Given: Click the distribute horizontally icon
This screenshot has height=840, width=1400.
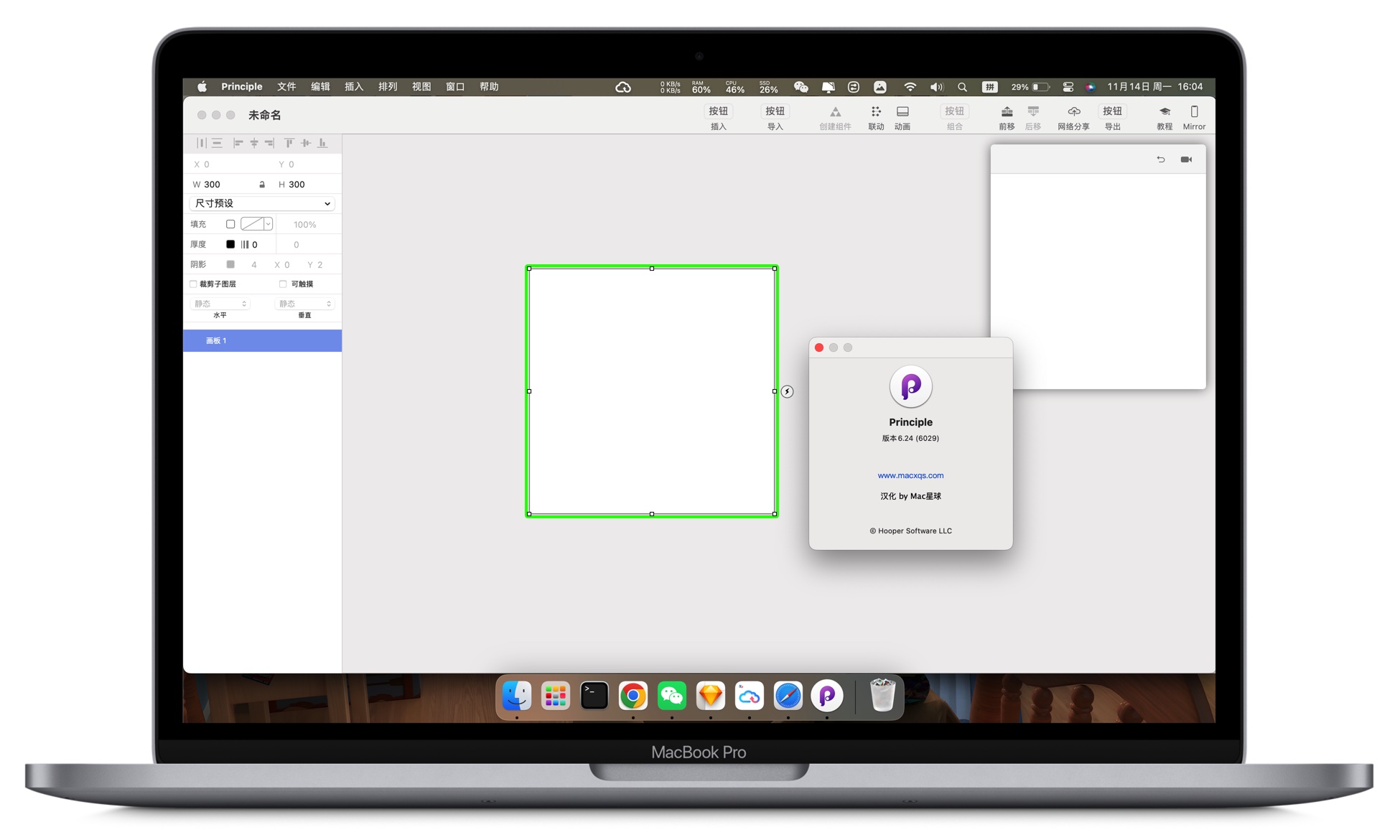Looking at the screenshot, I should 201,143.
